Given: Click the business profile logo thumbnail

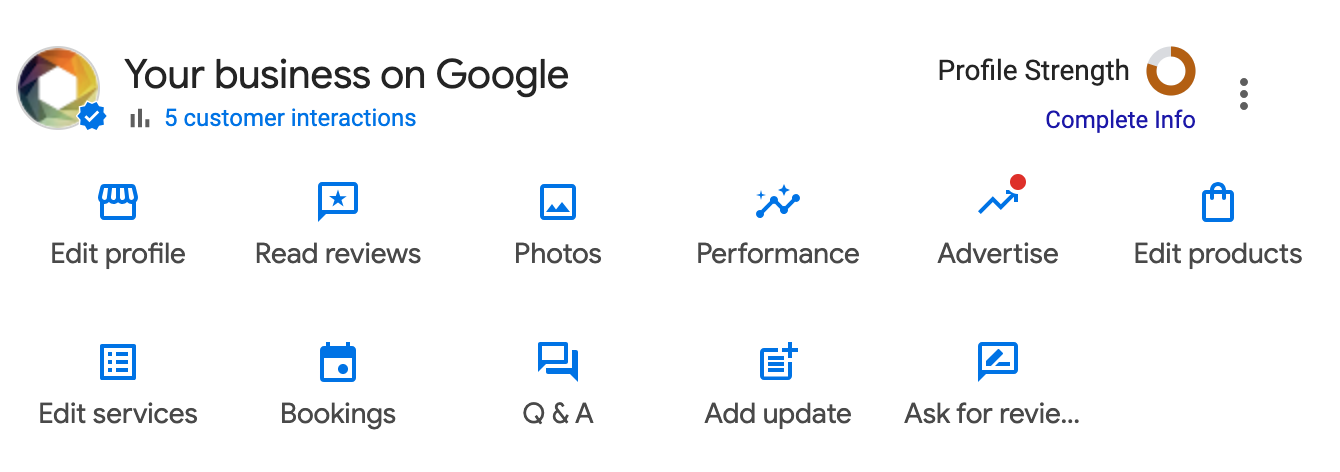Looking at the screenshot, I should (58, 88).
